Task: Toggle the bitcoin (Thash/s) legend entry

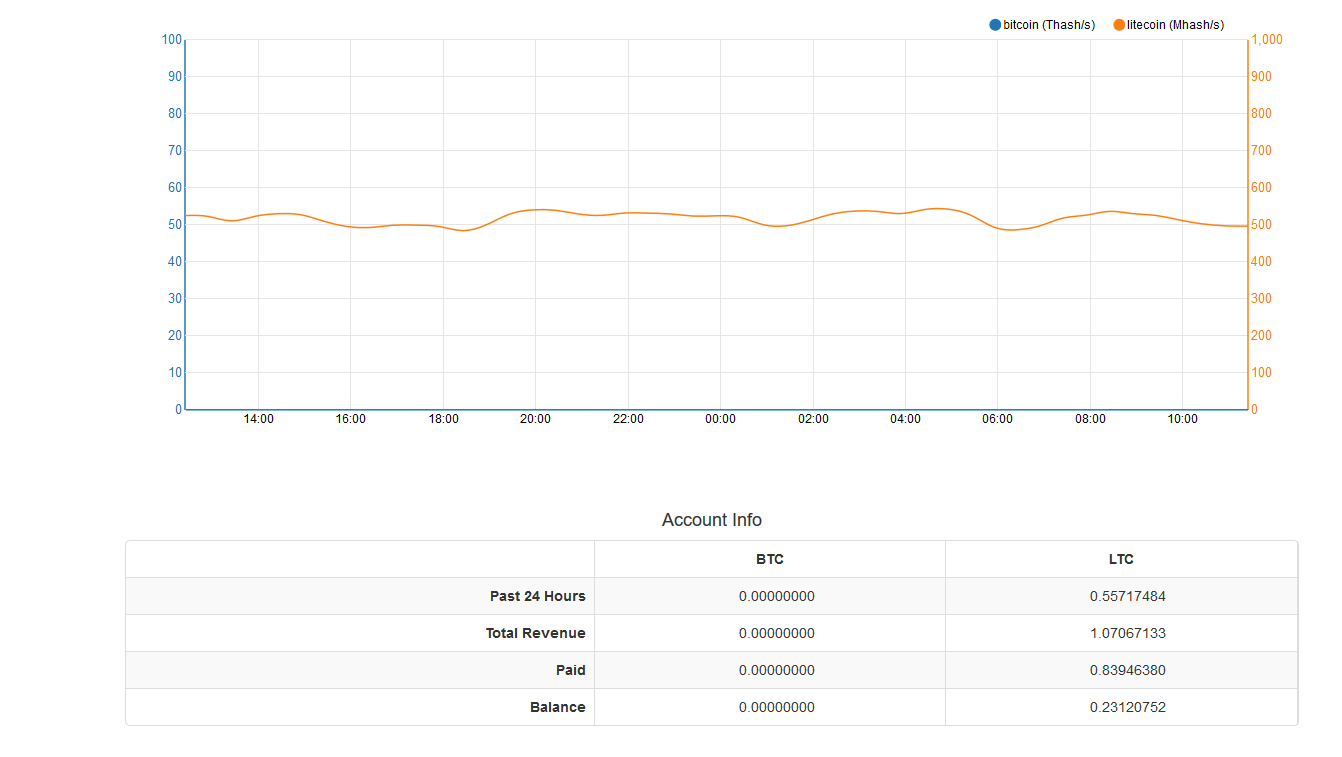Action: coord(1042,25)
